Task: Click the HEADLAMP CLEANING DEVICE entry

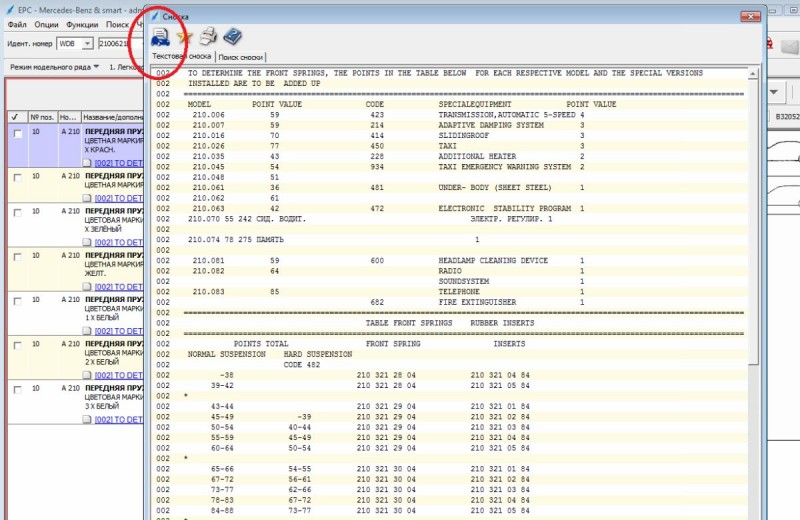Action: 493,261
